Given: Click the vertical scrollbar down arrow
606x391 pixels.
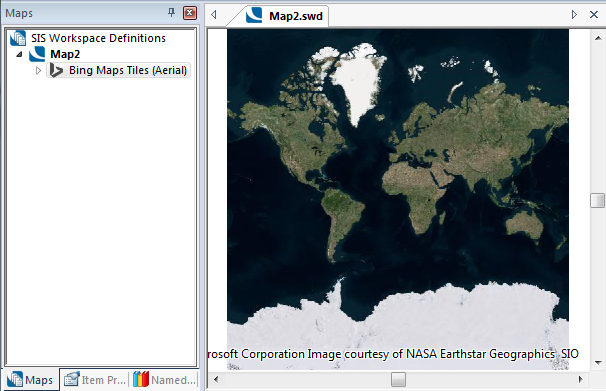Looking at the screenshot, I should point(598,363).
